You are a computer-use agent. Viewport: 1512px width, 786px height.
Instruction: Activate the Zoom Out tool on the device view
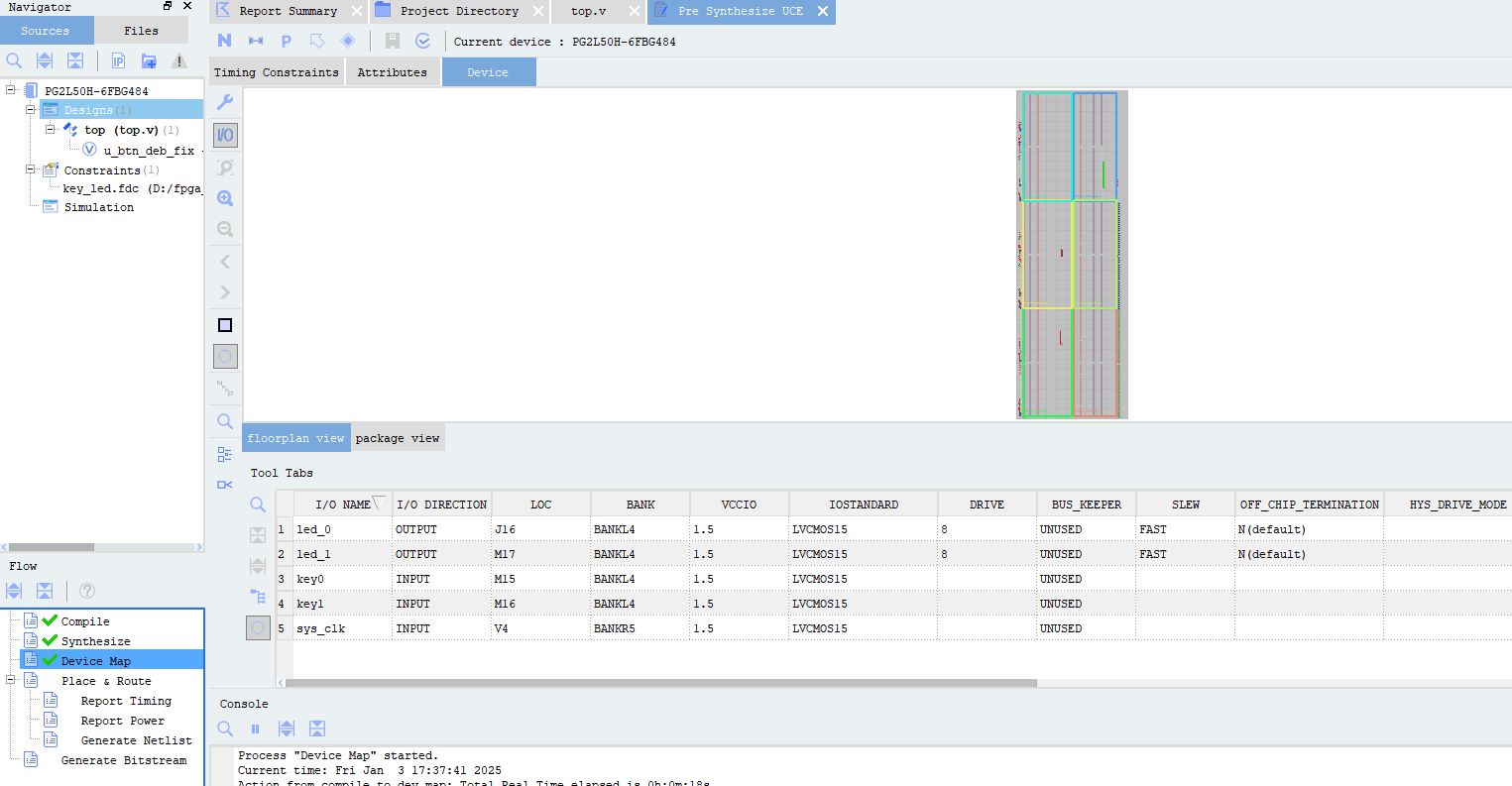[x=224, y=229]
